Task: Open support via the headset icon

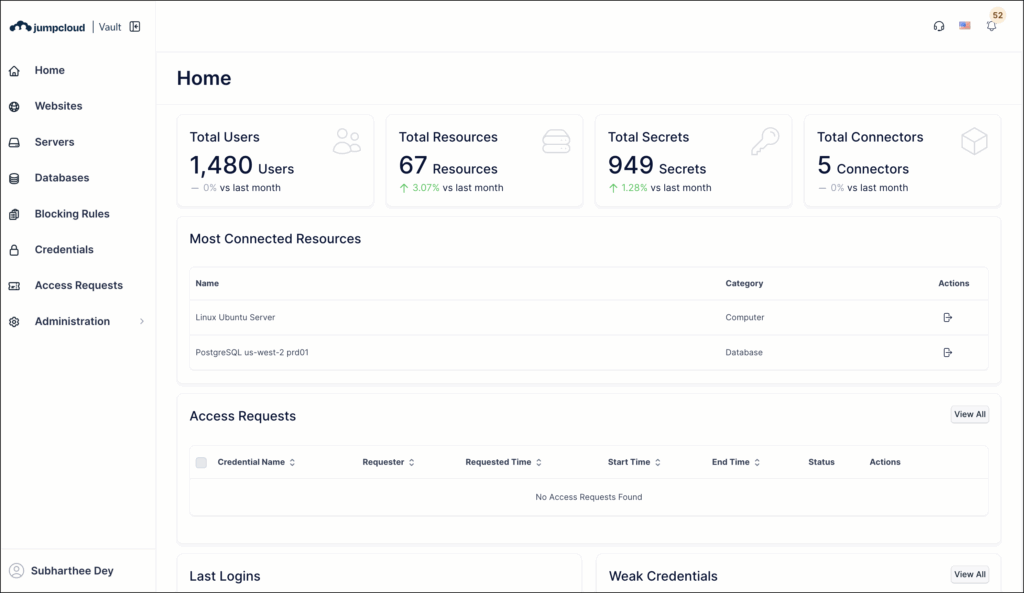Action: tap(938, 26)
